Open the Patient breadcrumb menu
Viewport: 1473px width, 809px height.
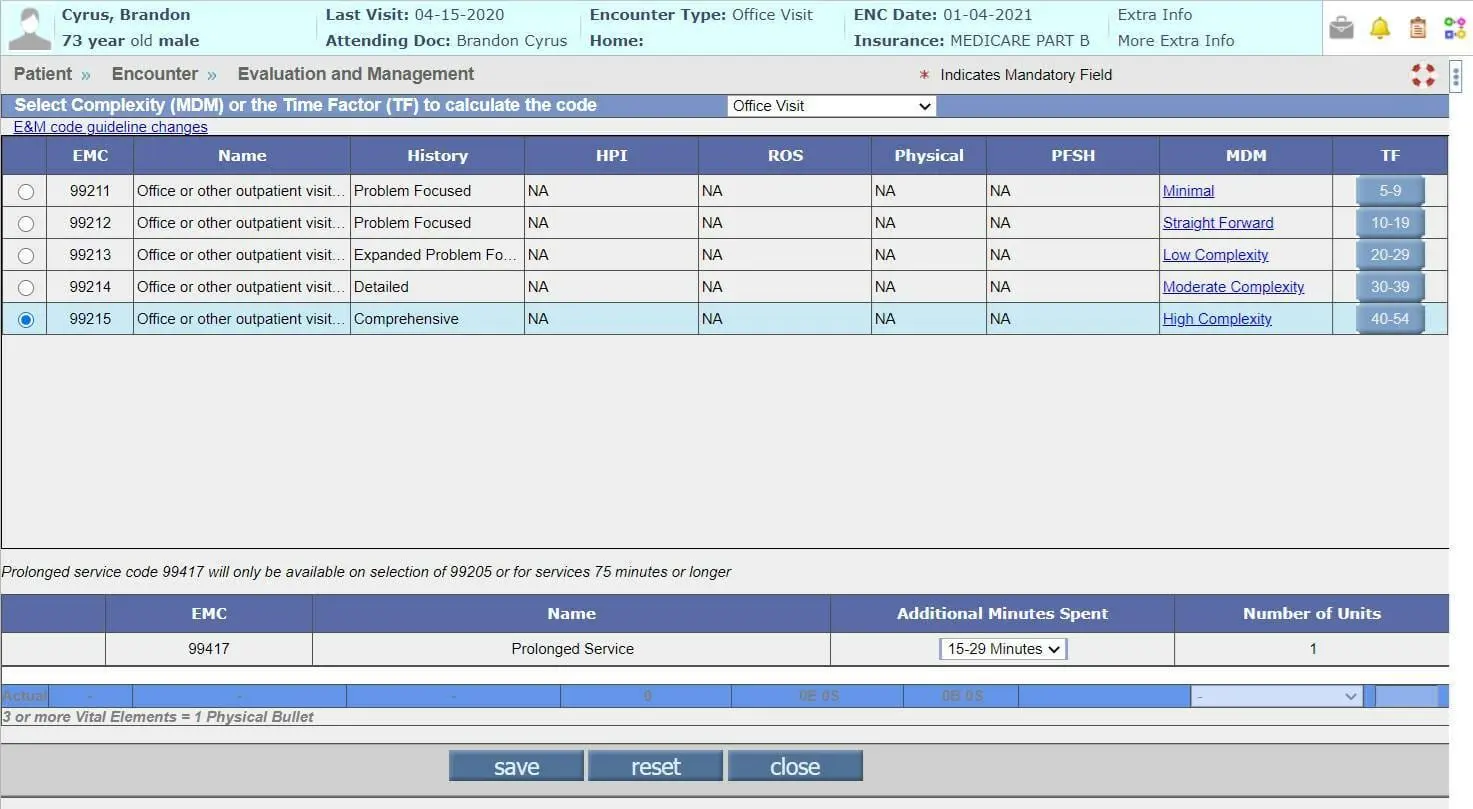(x=43, y=74)
